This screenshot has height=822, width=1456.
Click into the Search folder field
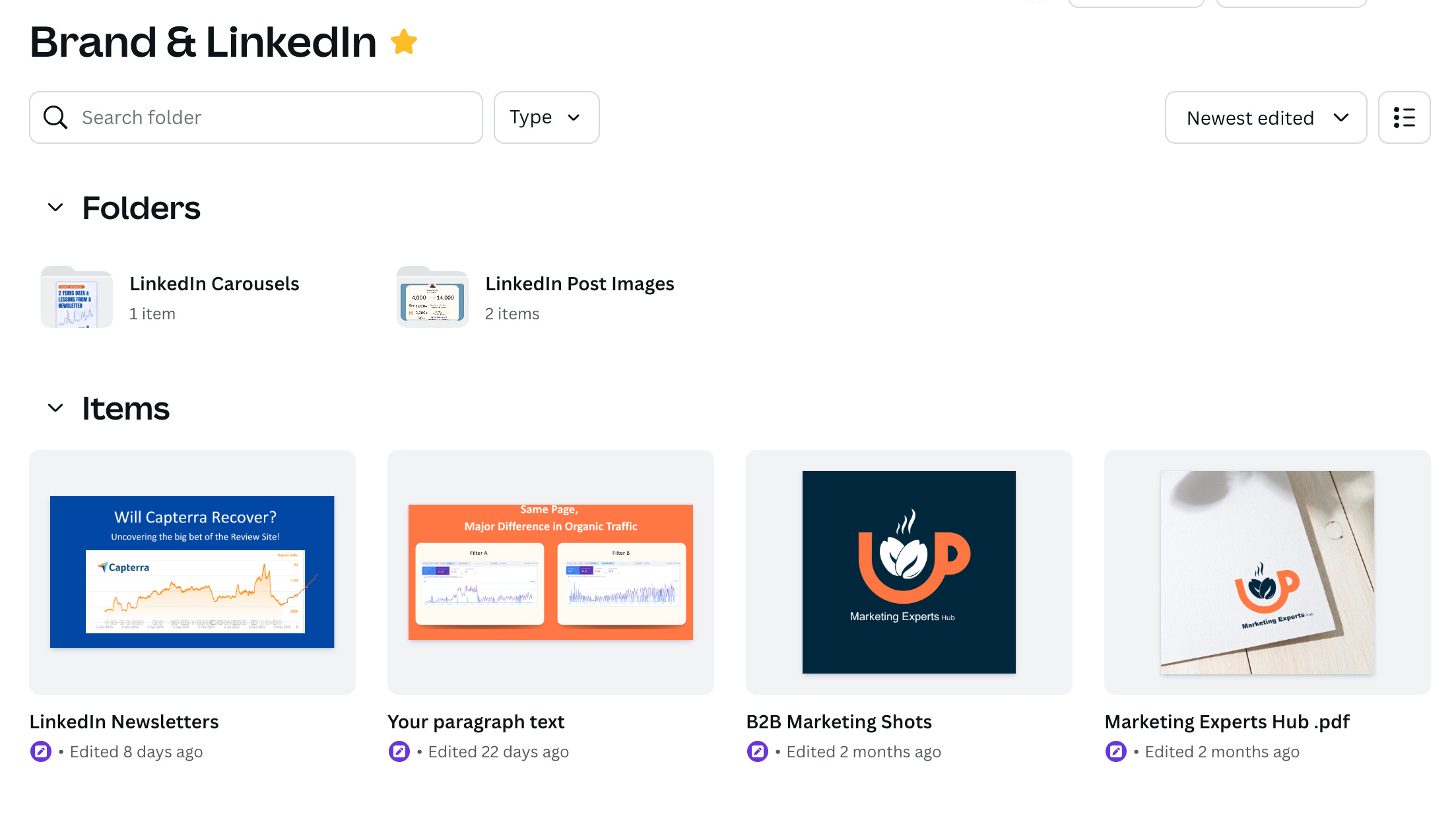tap(256, 117)
